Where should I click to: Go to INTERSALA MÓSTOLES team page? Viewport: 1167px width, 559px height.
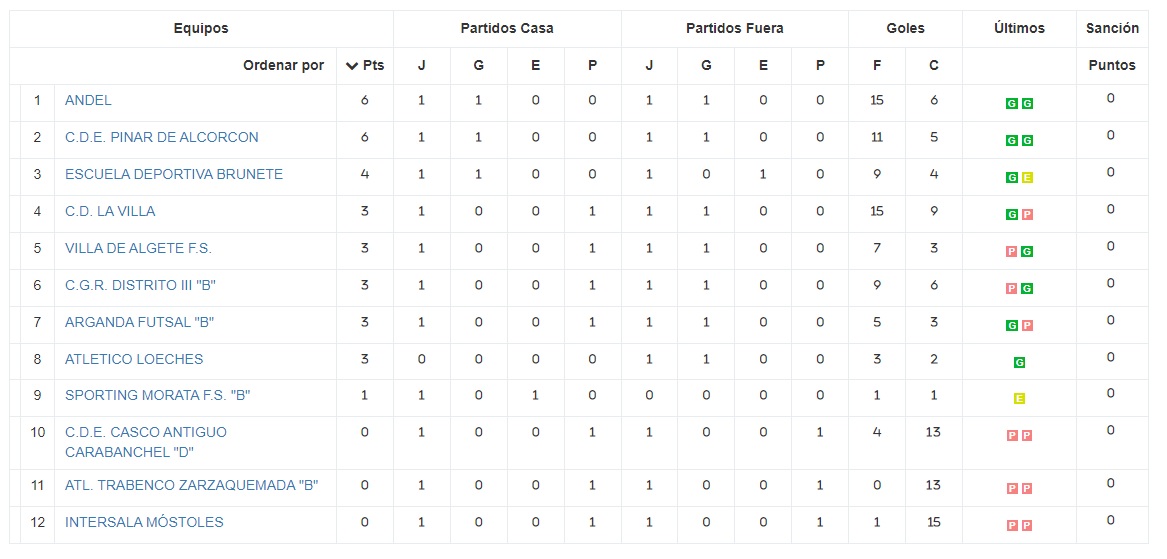tap(144, 522)
